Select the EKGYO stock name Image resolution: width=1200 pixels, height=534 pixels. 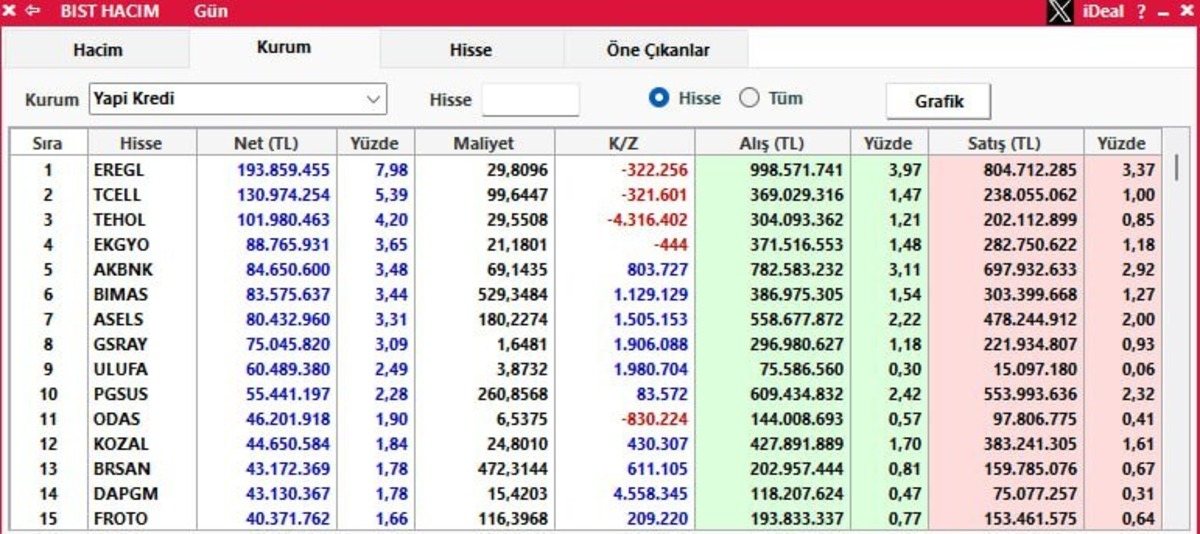tap(120, 245)
